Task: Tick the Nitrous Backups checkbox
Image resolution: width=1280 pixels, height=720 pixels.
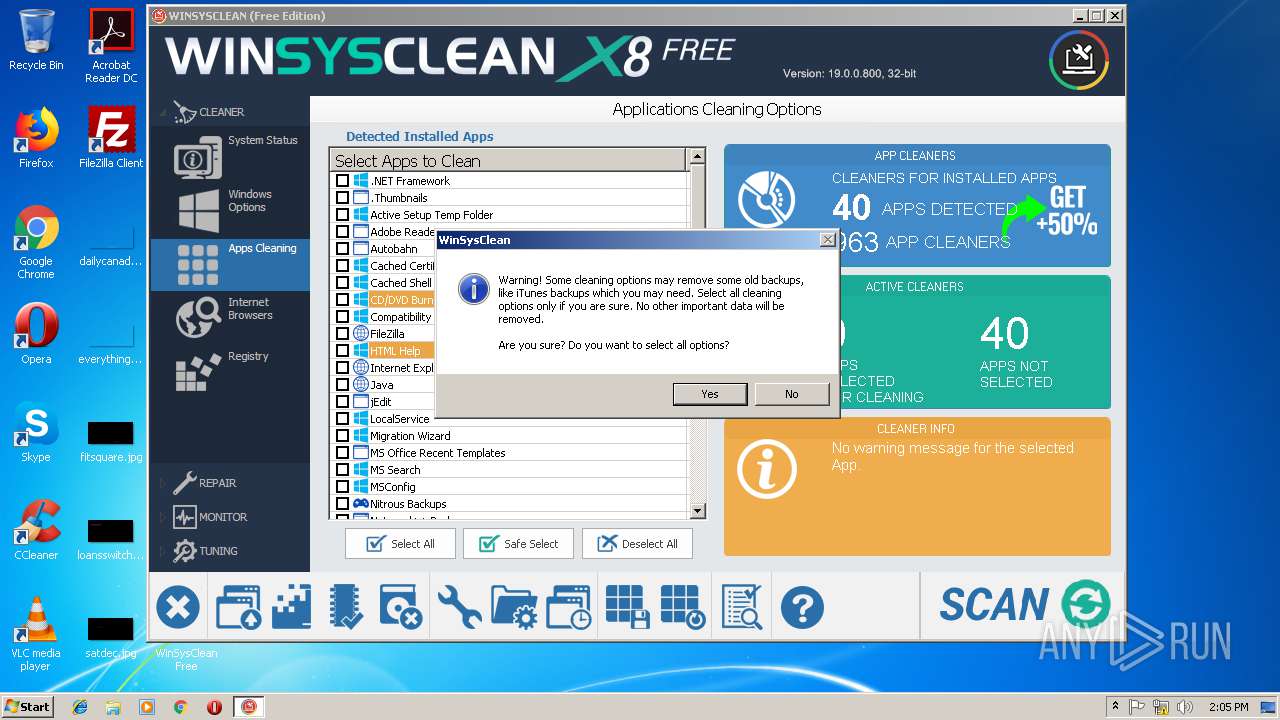Action: click(342, 504)
